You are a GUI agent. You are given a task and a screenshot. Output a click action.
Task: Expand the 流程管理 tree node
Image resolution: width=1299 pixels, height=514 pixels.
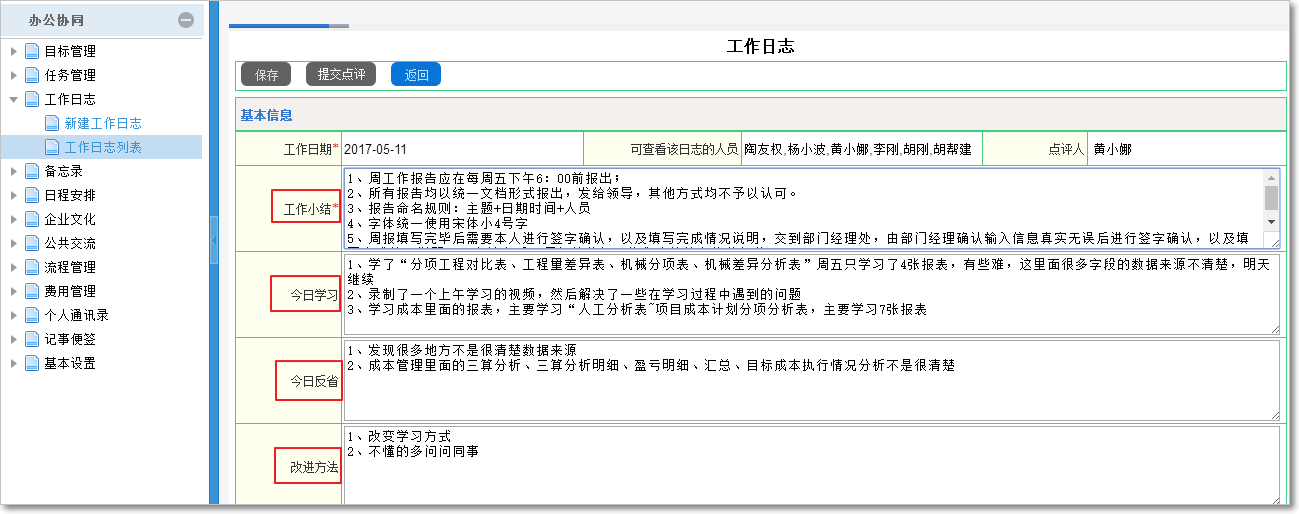coord(13,267)
